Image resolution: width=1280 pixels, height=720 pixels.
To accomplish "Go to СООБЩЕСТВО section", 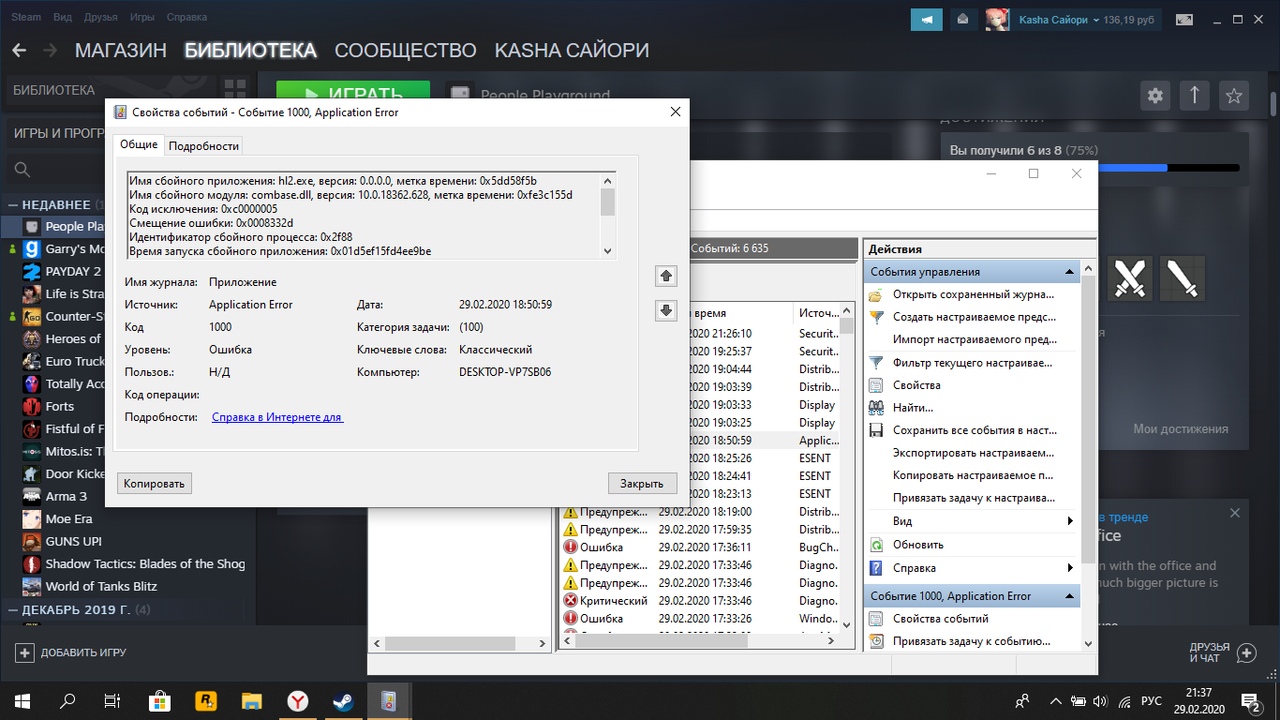I will coord(405,50).
